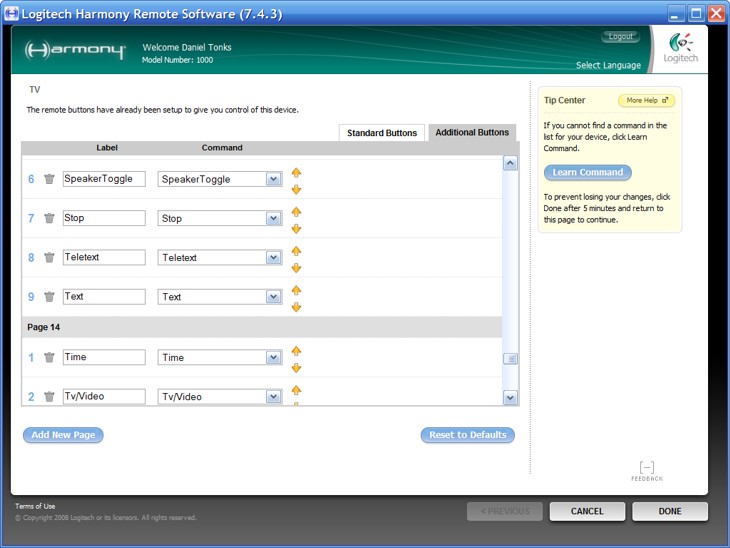Move Stop row down with orange arrow
This screenshot has height=548, width=730.
point(296,228)
